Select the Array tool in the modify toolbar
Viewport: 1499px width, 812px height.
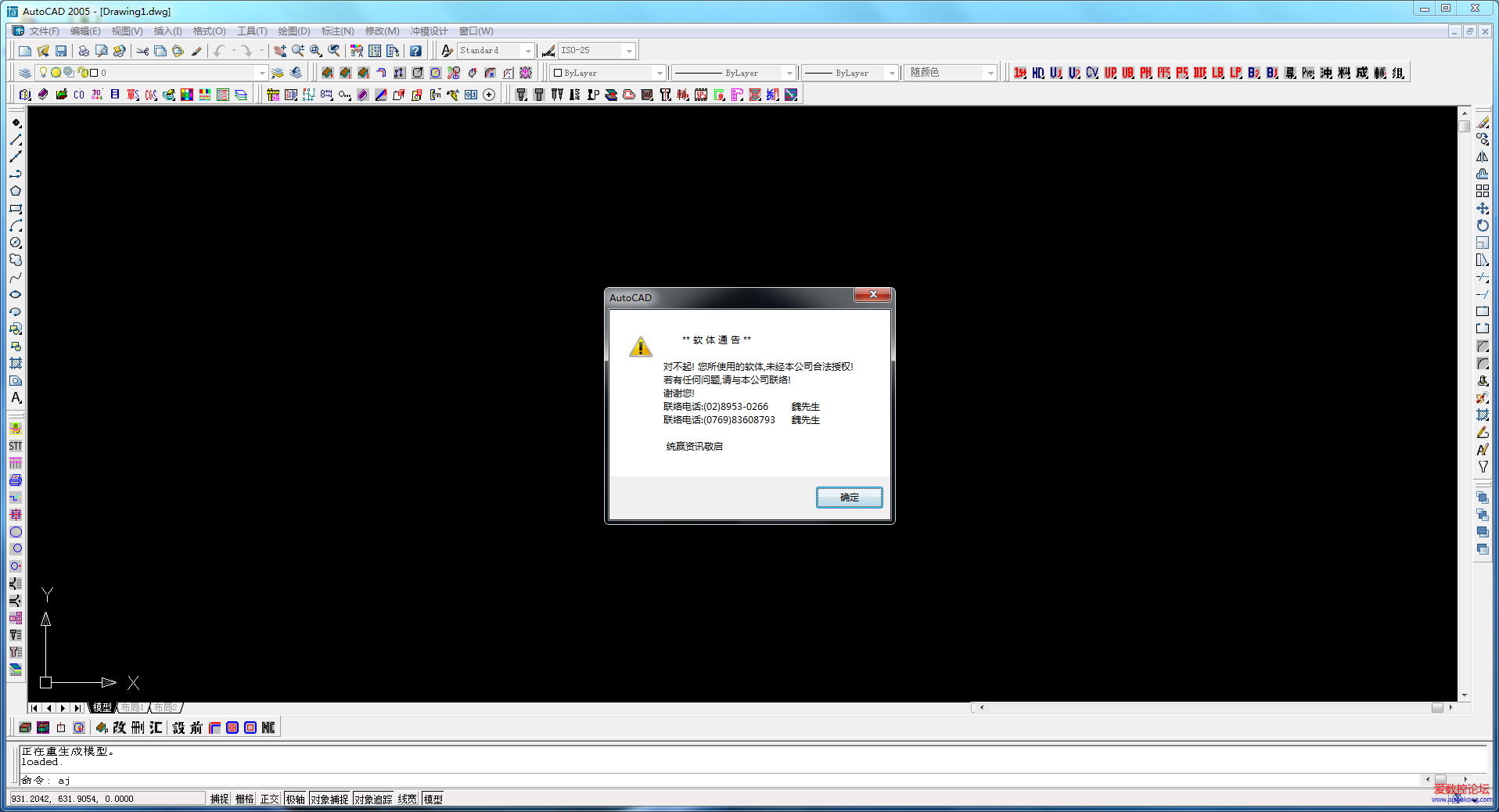click(x=1483, y=191)
